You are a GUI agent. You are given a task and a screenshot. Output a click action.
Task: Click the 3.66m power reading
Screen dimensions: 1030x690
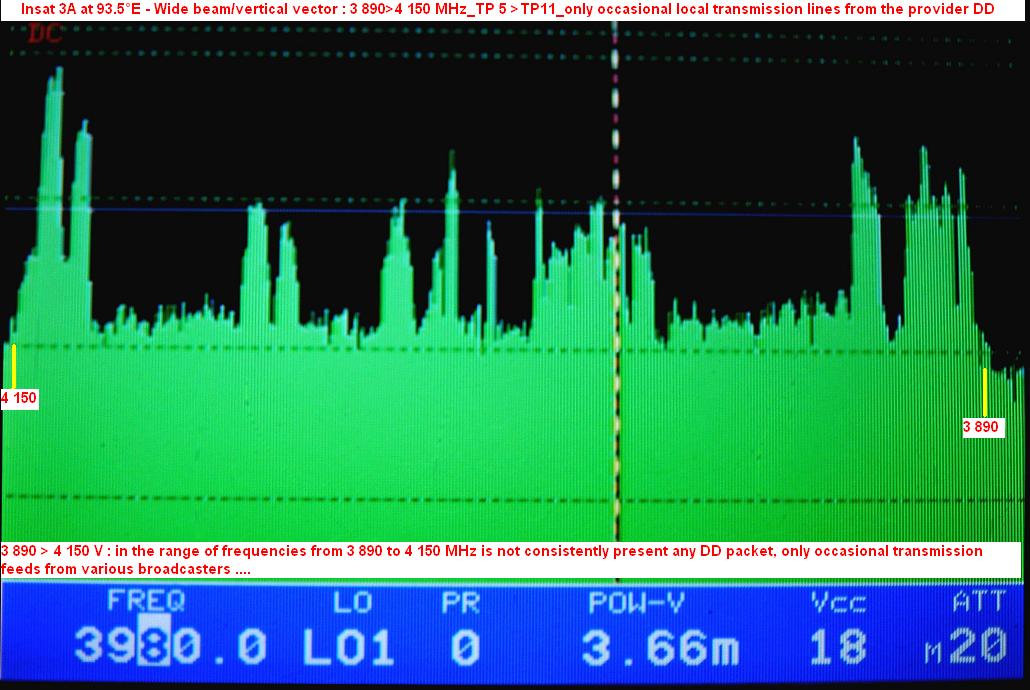[660, 647]
